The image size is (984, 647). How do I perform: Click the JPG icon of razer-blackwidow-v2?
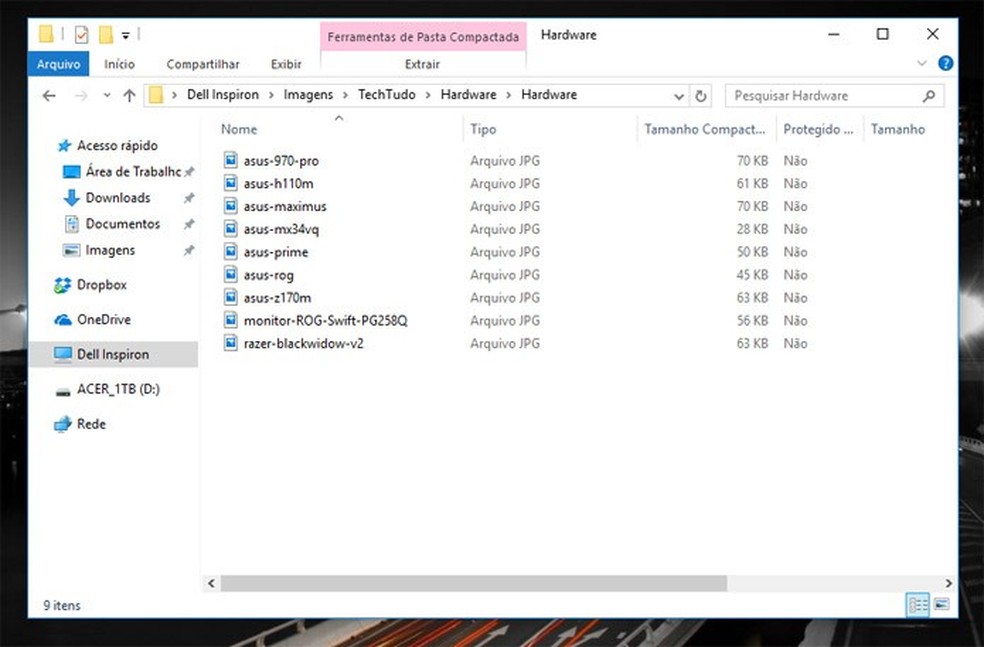(230, 343)
